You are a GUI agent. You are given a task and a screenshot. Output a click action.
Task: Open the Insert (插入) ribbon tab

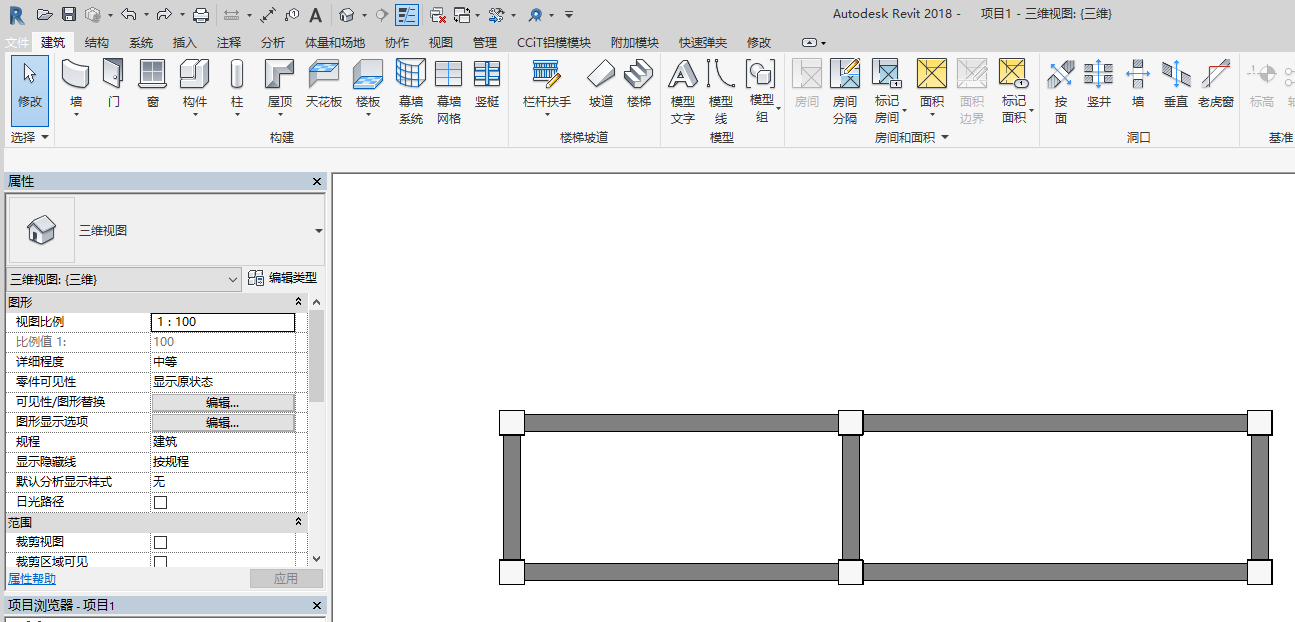[185, 43]
